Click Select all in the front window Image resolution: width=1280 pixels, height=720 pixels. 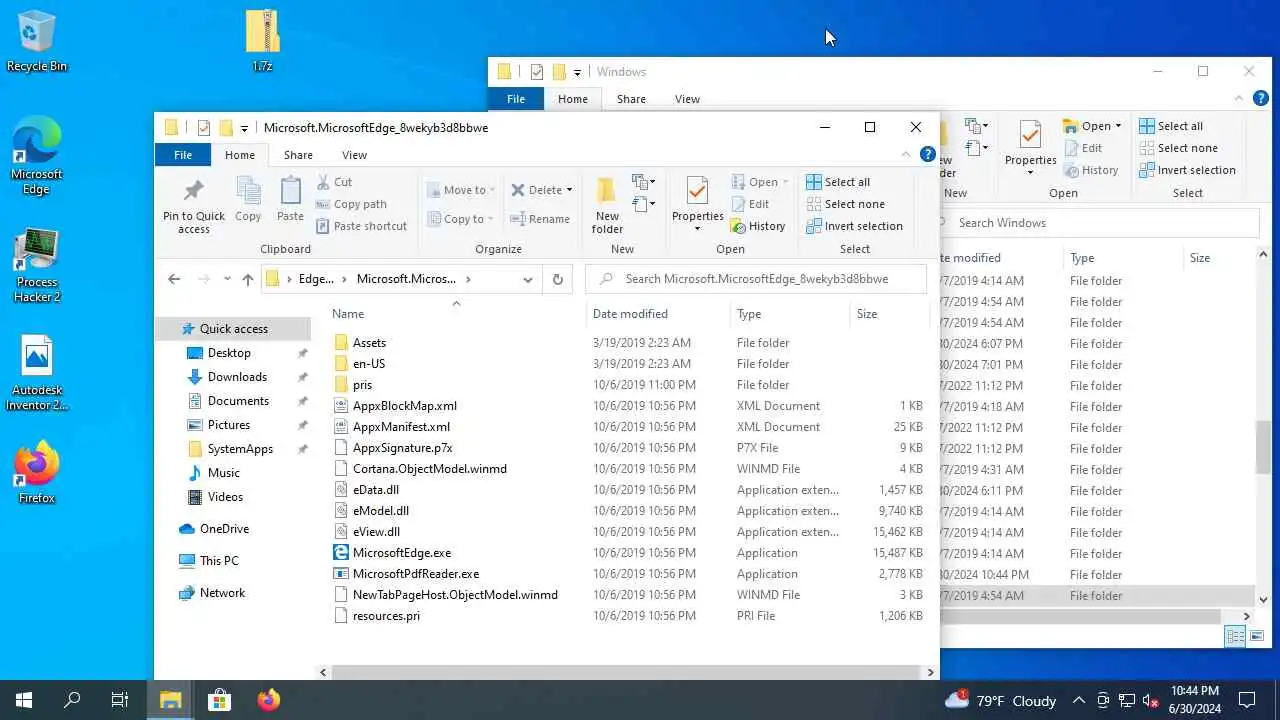pos(838,182)
